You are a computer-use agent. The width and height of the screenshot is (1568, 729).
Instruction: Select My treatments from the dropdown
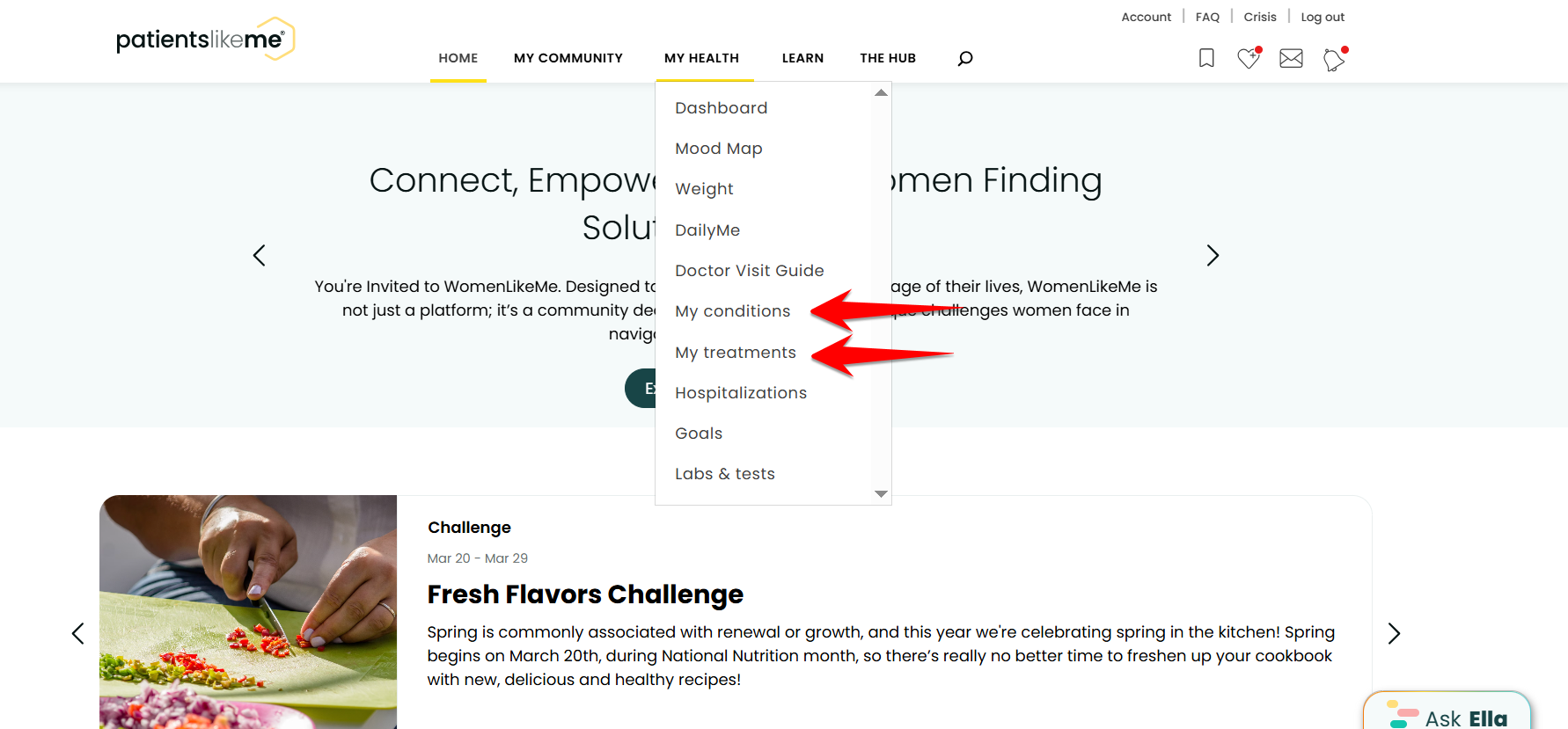736,353
